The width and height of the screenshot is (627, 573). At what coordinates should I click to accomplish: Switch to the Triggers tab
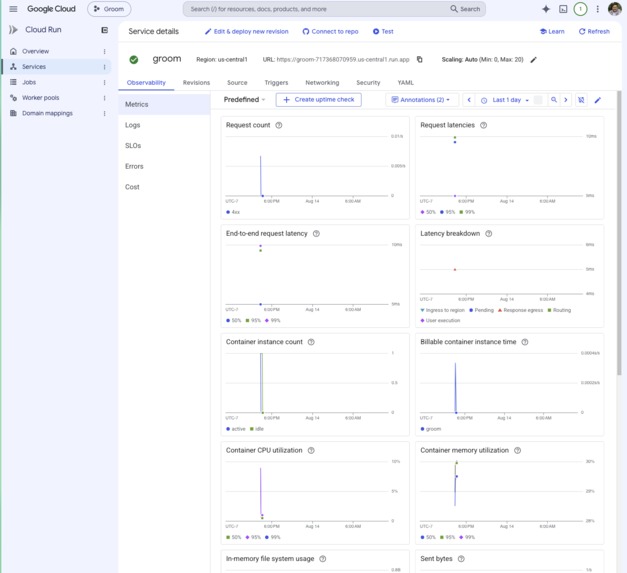(x=276, y=82)
